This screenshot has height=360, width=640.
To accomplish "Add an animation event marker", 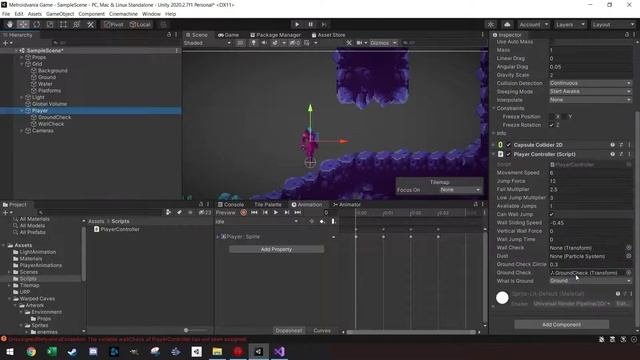I will 333,221.
